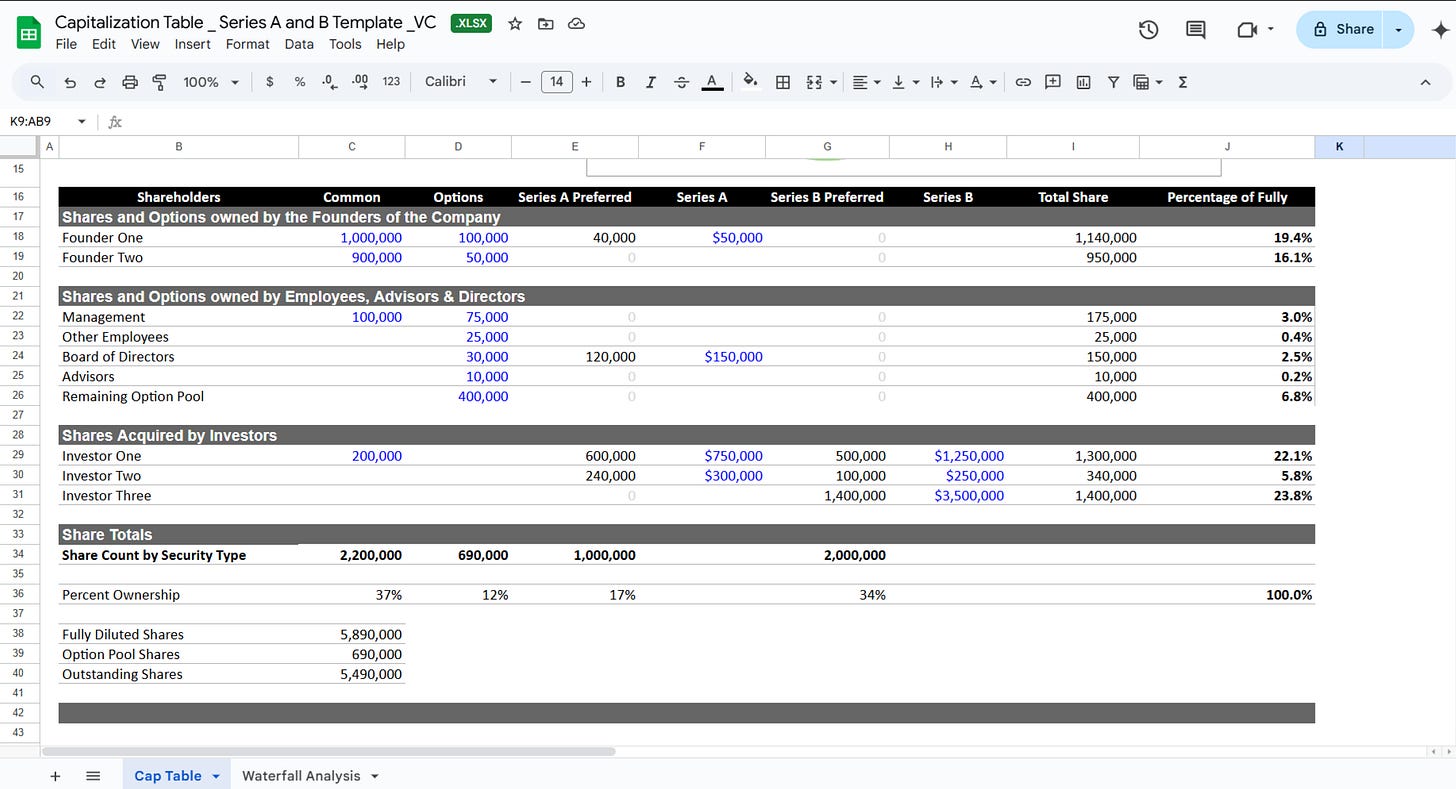Show the all sheets list

[93, 776]
